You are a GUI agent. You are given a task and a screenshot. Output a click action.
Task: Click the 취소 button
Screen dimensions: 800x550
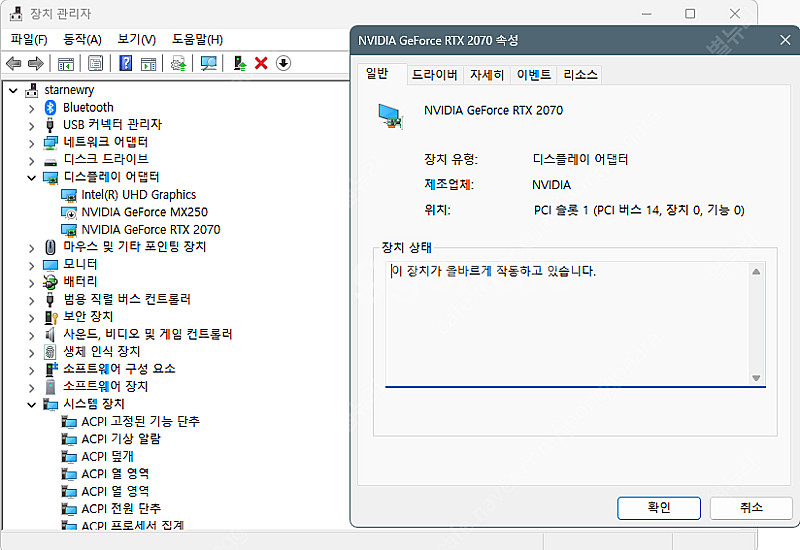(x=751, y=508)
